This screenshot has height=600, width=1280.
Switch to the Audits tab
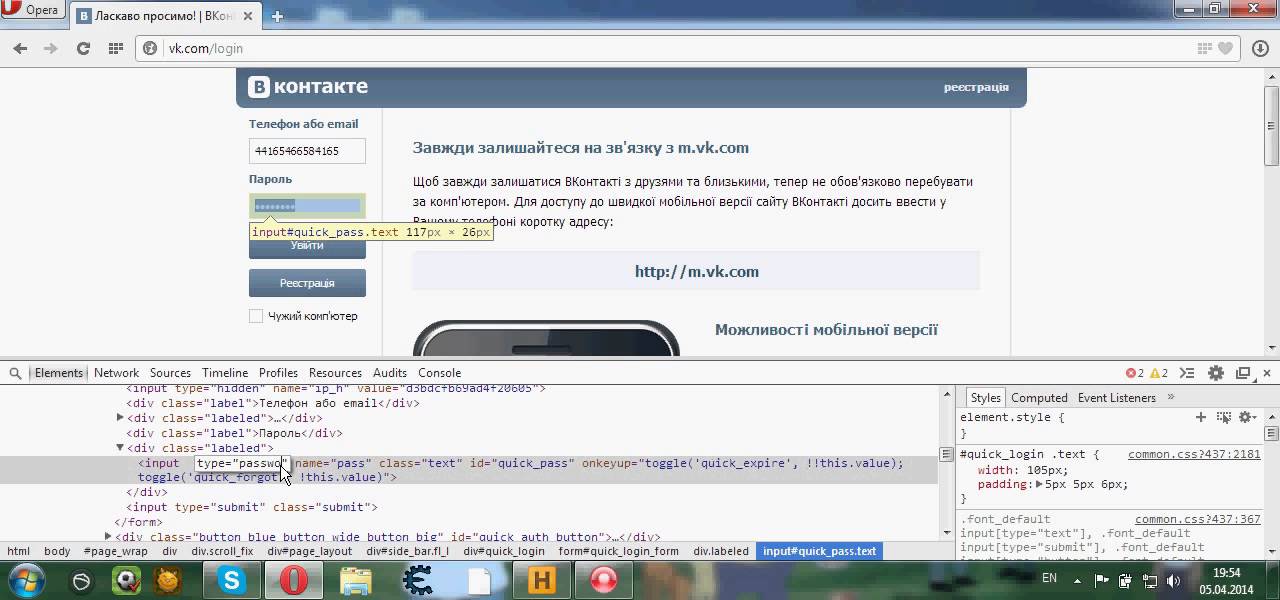[390, 373]
